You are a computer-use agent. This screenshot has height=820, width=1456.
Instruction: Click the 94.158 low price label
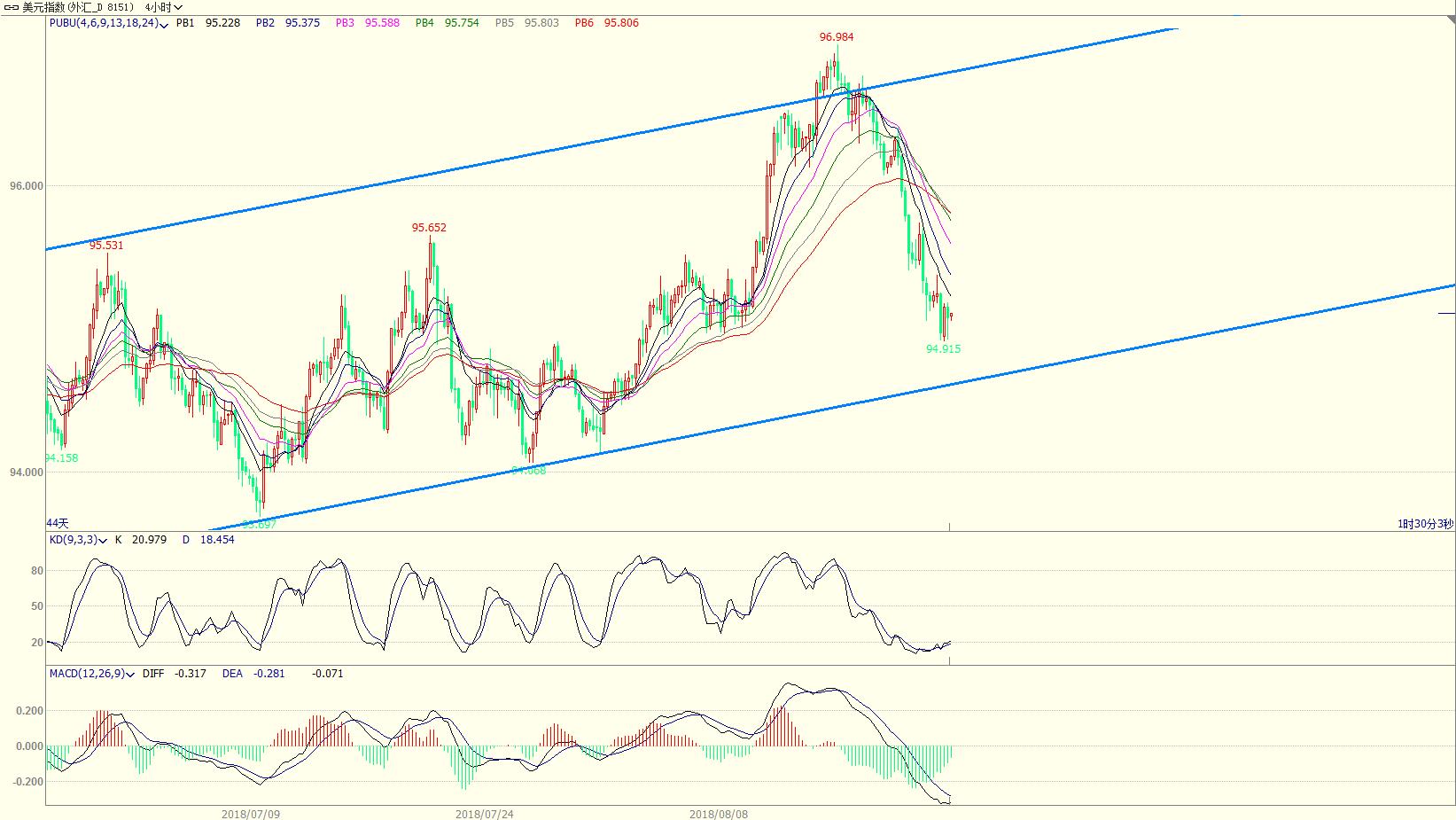[62, 458]
